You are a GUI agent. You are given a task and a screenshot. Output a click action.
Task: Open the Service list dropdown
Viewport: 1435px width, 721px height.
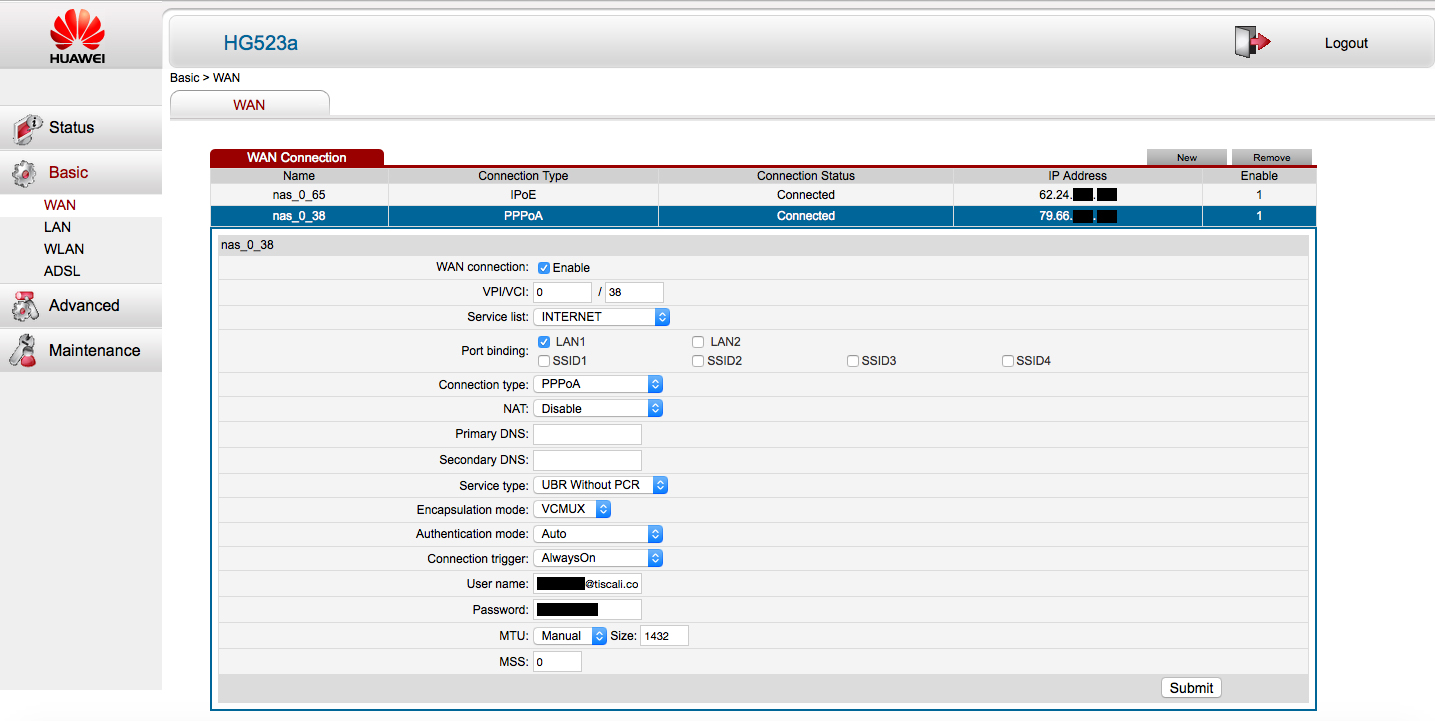(x=601, y=317)
